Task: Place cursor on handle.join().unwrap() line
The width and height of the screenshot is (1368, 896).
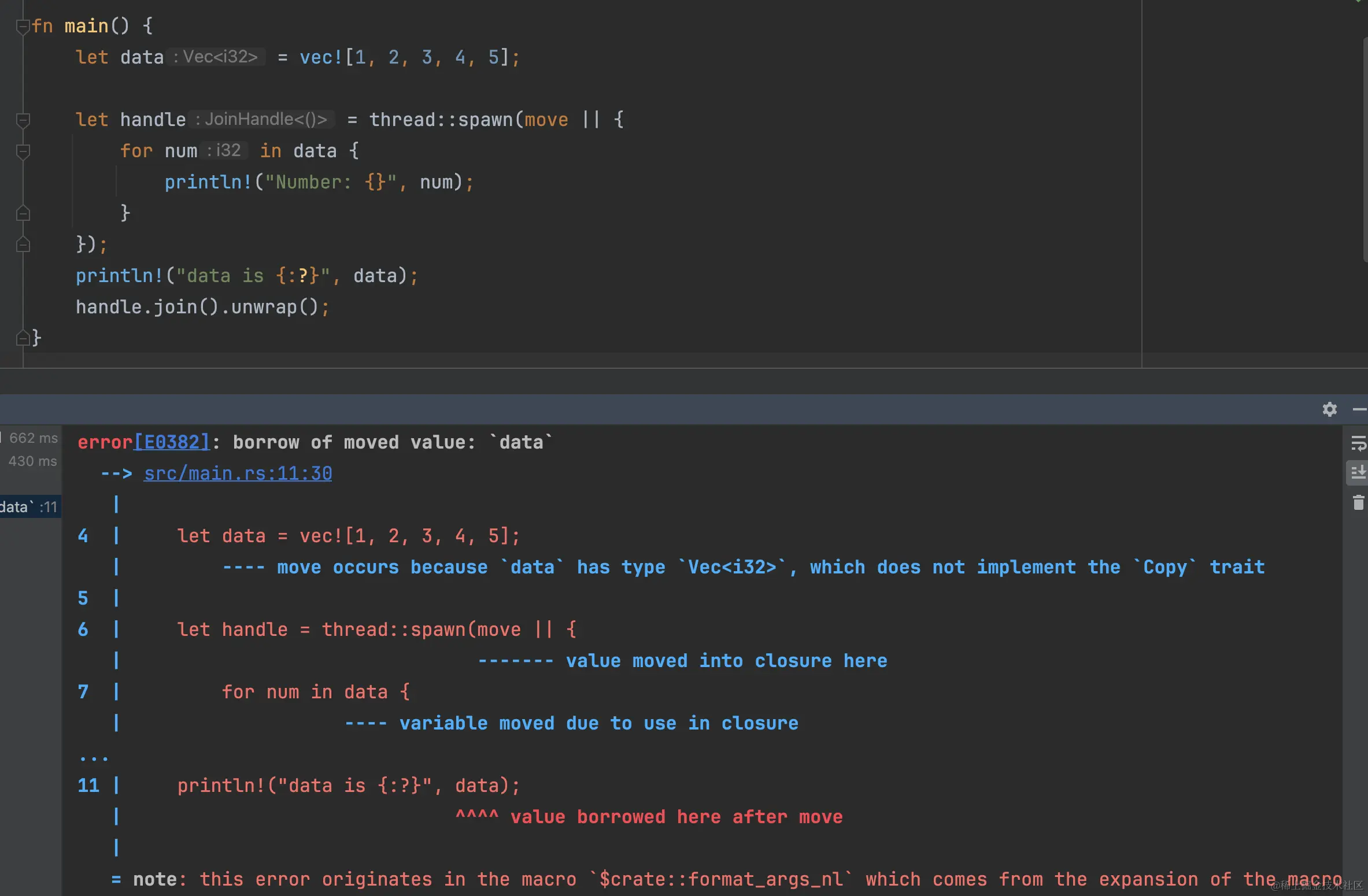Action: pyautogui.click(x=202, y=307)
